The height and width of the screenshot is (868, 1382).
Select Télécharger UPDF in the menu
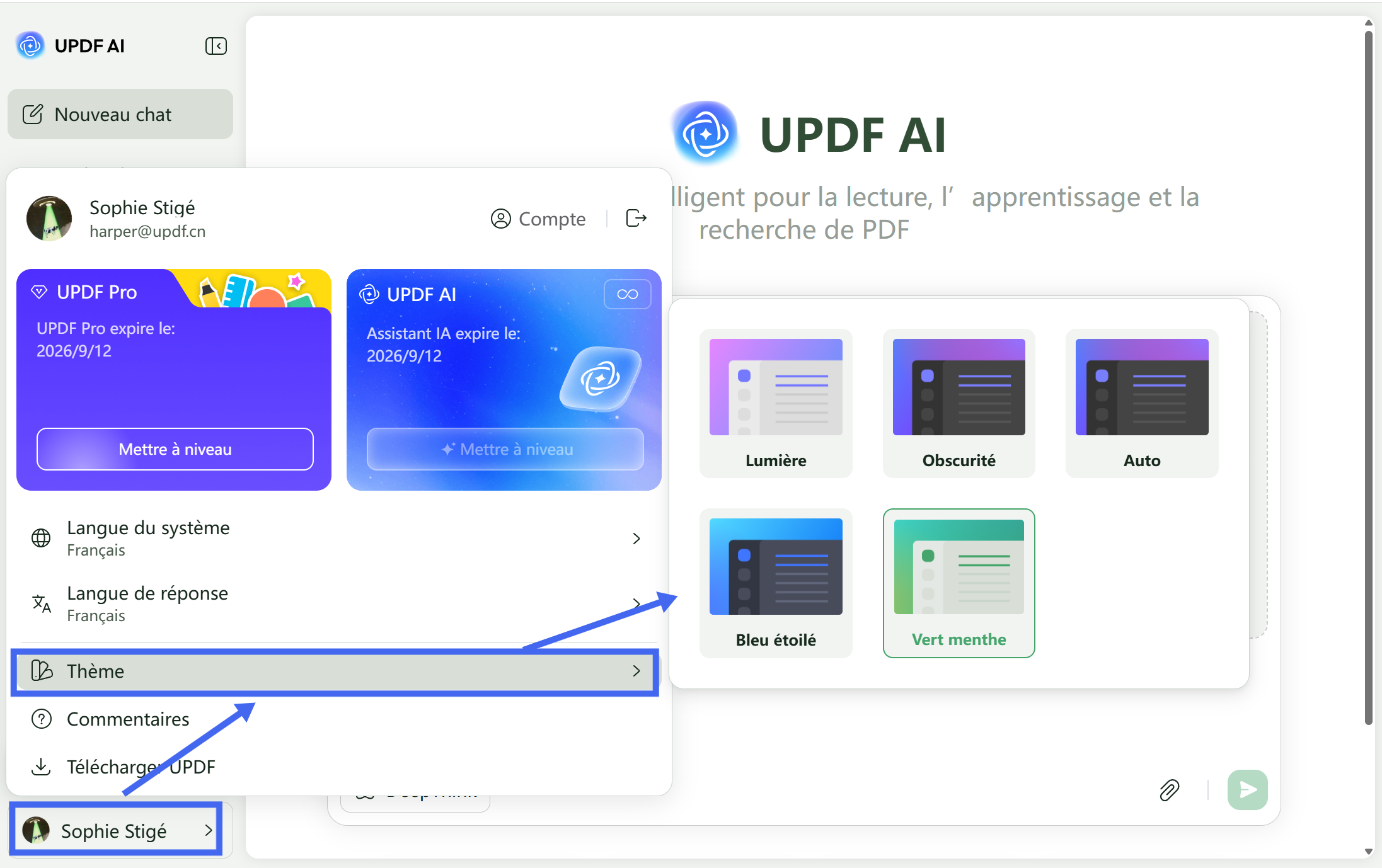coord(141,767)
